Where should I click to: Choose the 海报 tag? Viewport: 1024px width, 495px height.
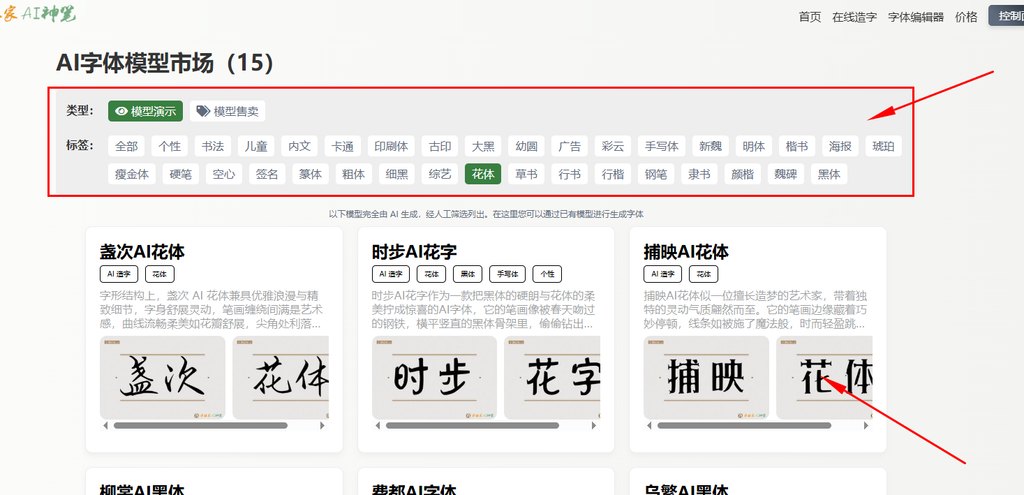(840, 146)
